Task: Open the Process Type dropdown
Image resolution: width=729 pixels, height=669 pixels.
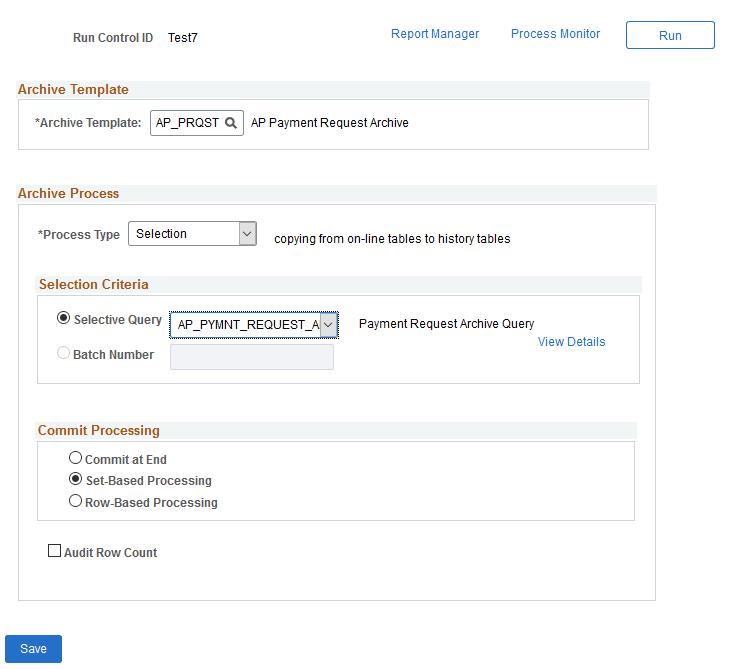Action: (x=247, y=234)
